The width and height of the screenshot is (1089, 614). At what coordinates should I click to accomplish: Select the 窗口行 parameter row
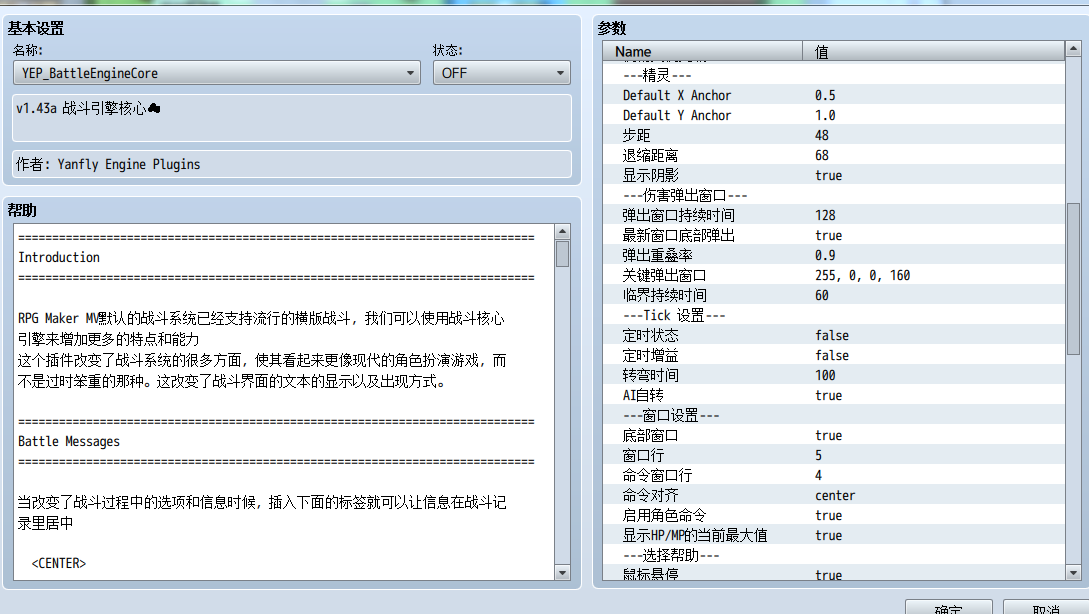833,456
